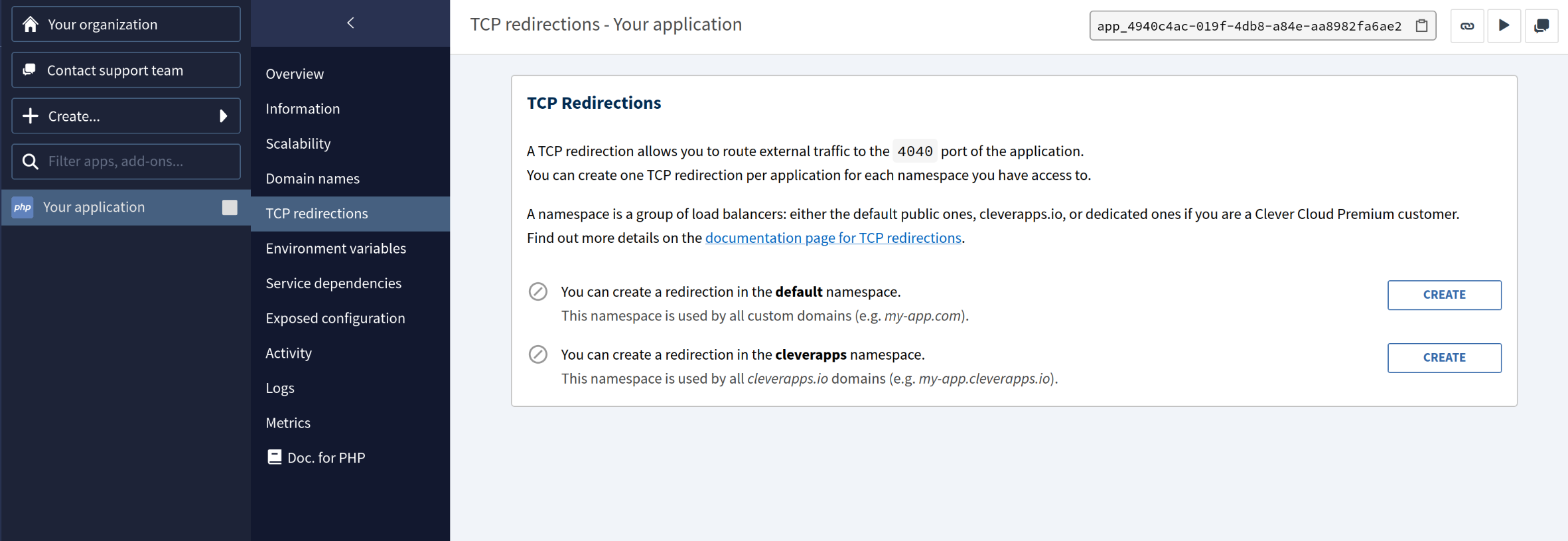The height and width of the screenshot is (541, 1568).
Task: Create redirection in the default namespace
Action: pos(1444,295)
